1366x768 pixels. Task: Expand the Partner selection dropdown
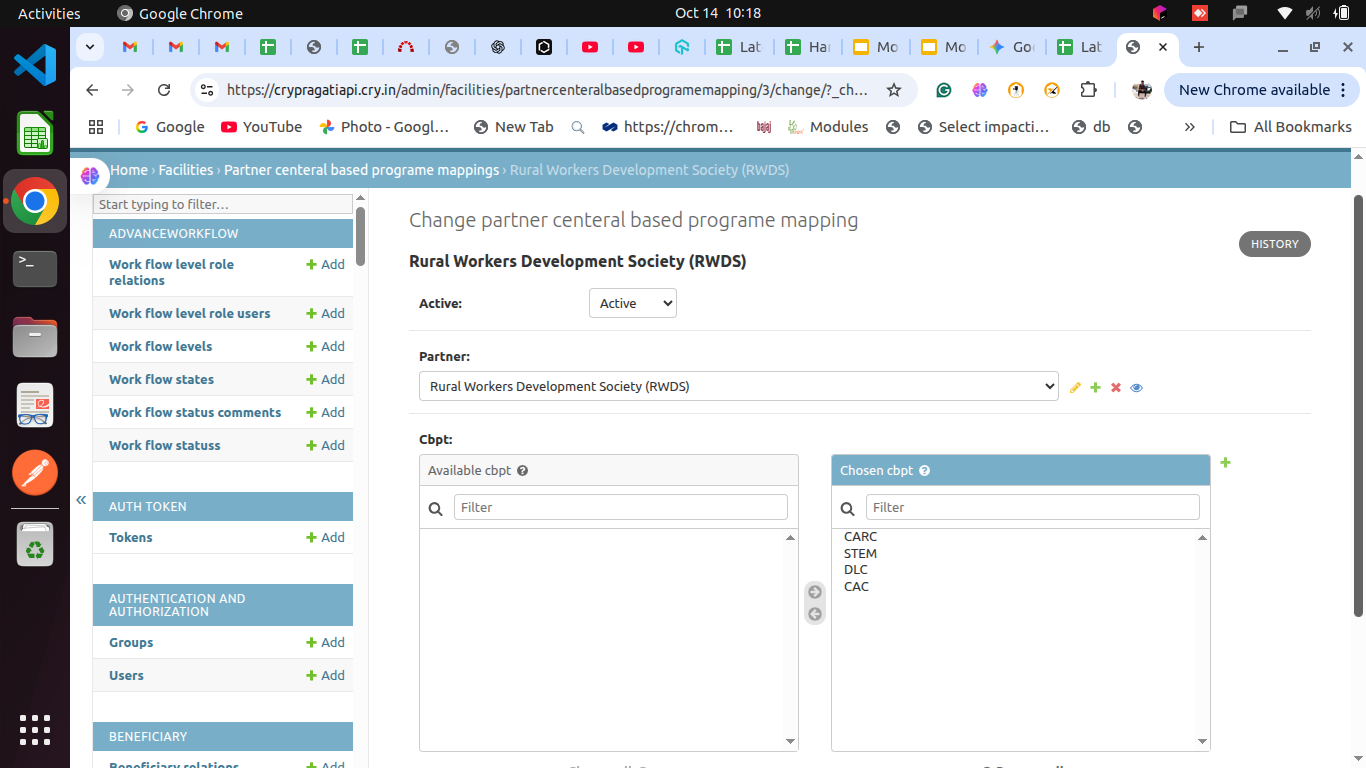click(x=738, y=386)
